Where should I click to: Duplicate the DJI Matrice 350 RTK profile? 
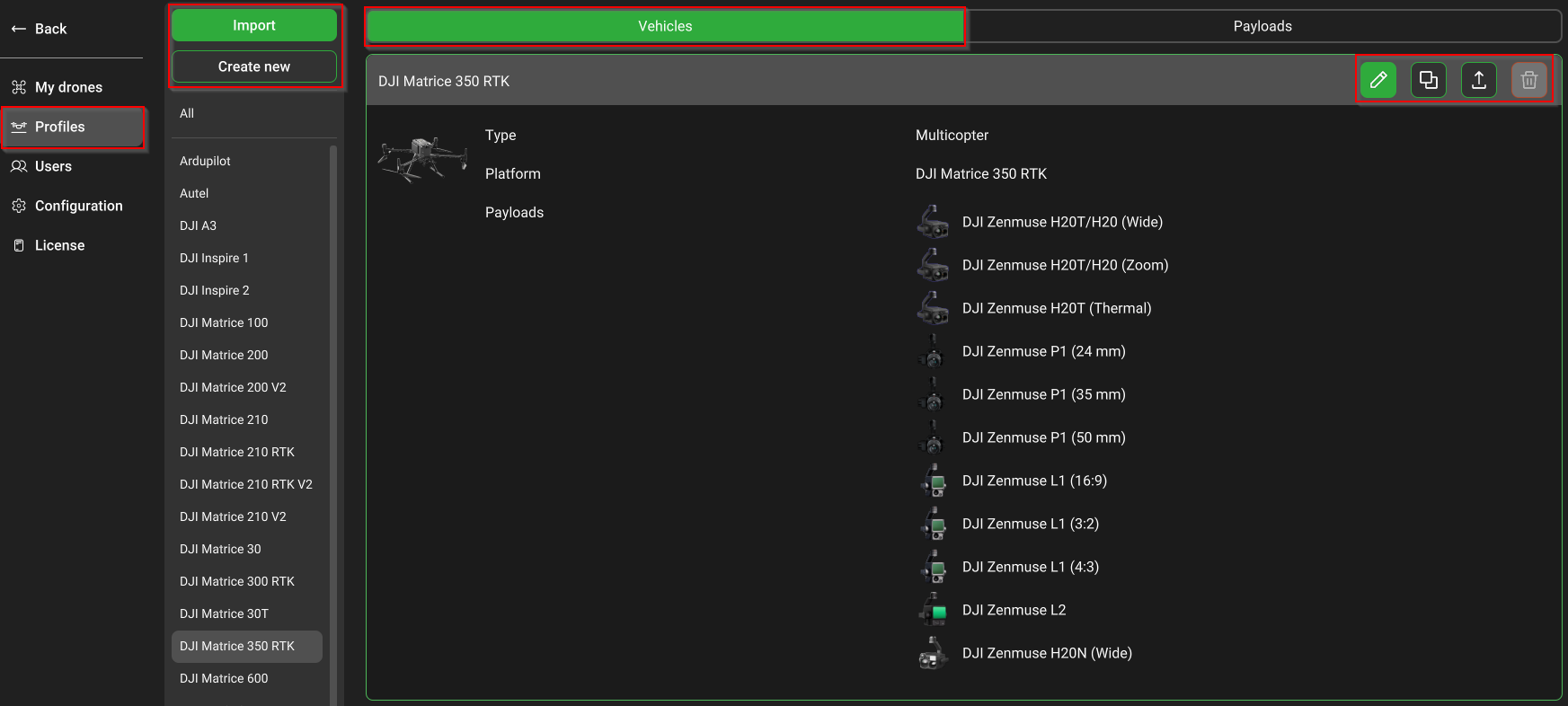tap(1429, 81)
